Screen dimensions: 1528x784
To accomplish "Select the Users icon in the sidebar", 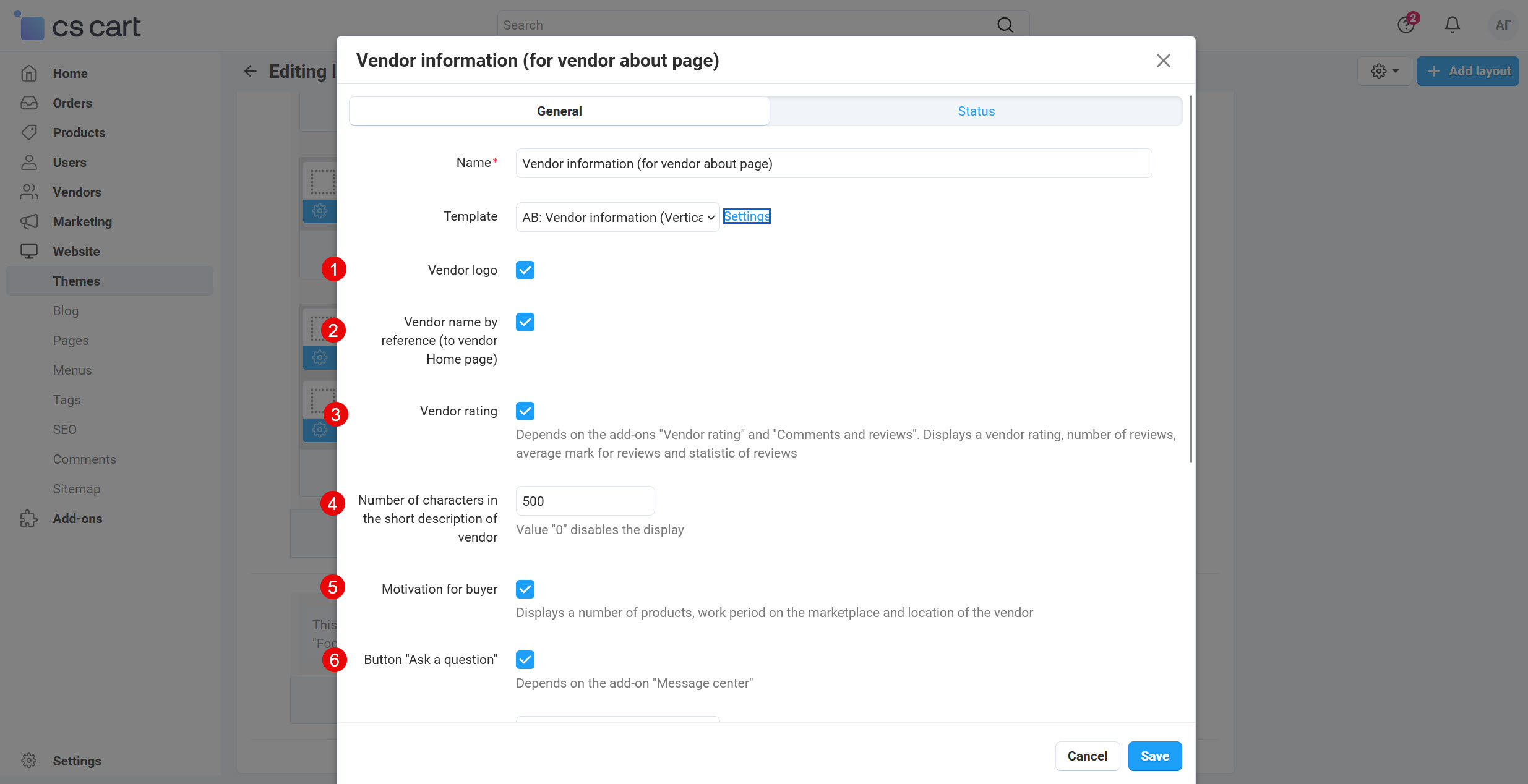I will coord(29,162).
